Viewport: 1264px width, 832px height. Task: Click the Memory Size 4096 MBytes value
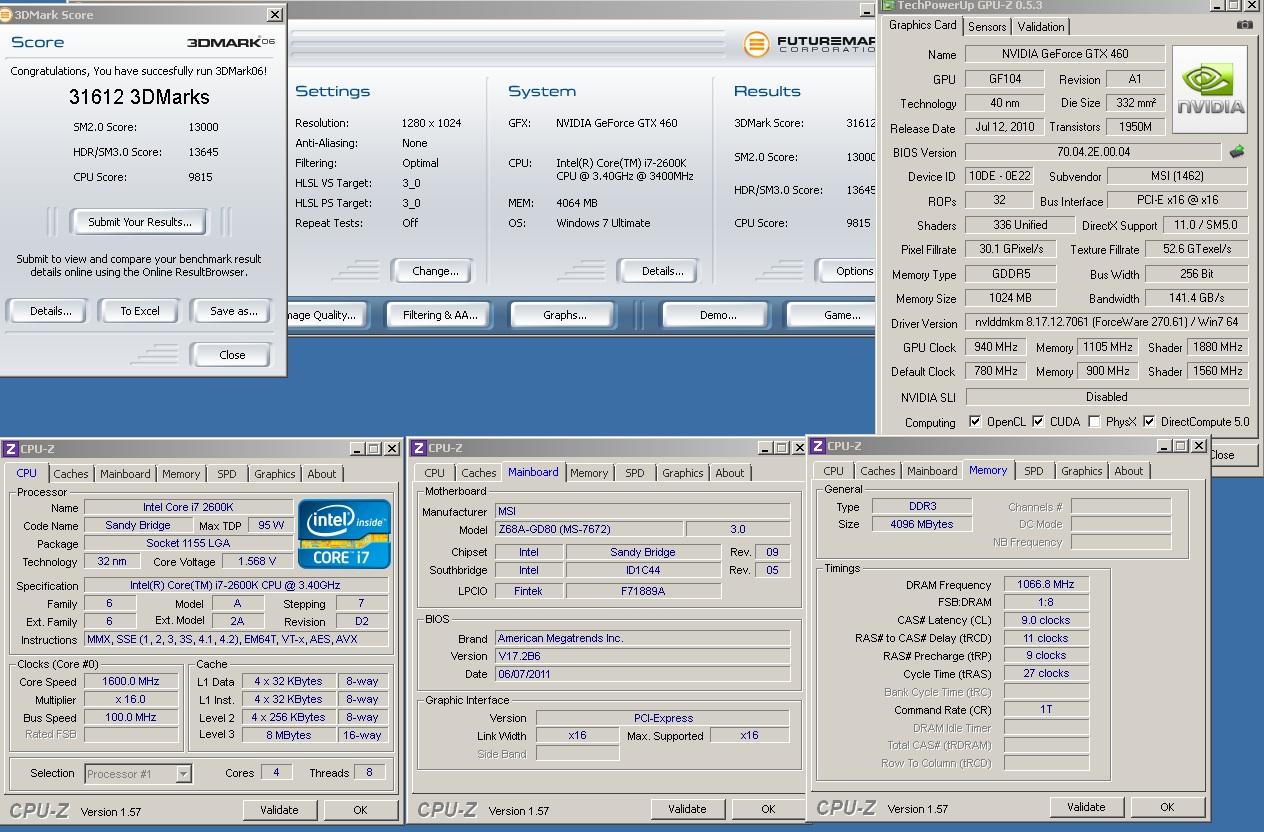(921, 524)
